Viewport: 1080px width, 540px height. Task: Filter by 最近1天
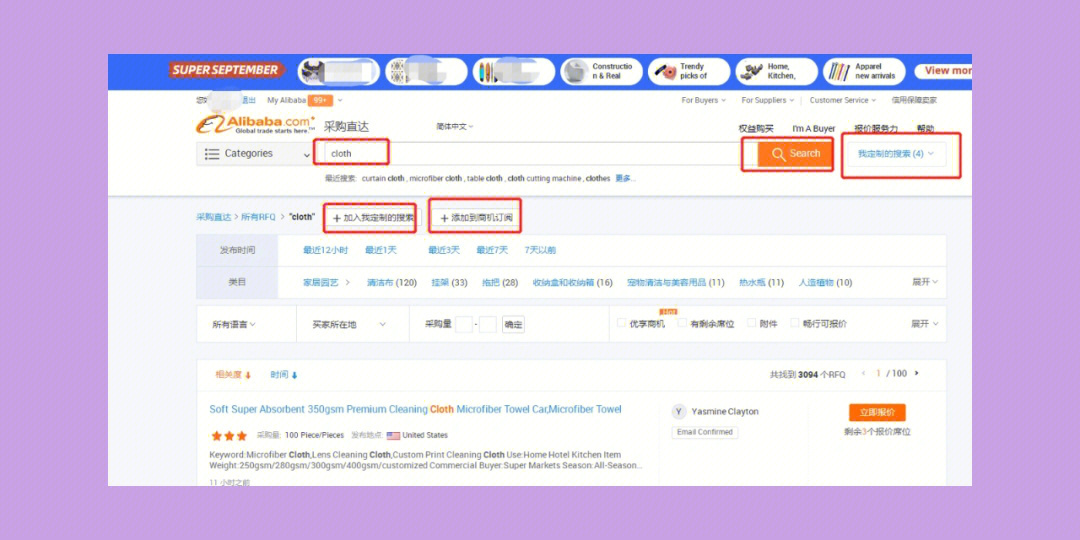(381, 251)
